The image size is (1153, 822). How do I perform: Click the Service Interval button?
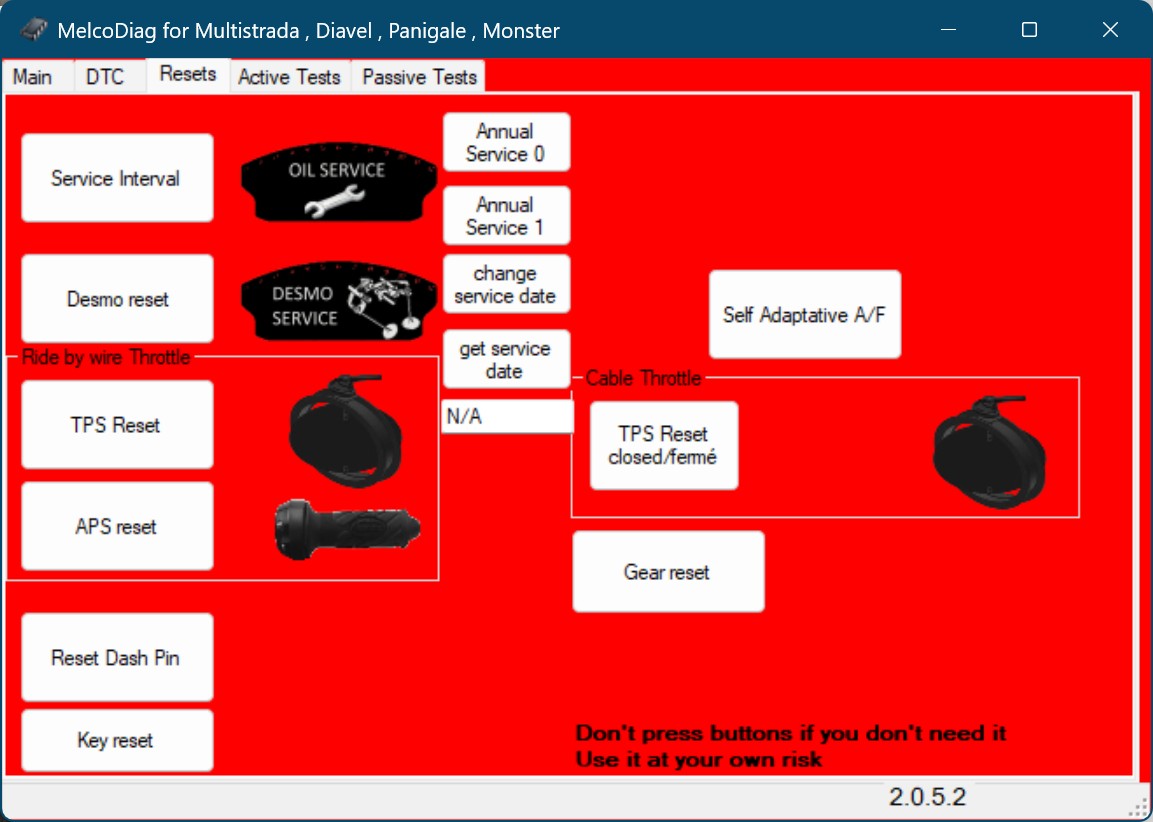pos(117,178)
